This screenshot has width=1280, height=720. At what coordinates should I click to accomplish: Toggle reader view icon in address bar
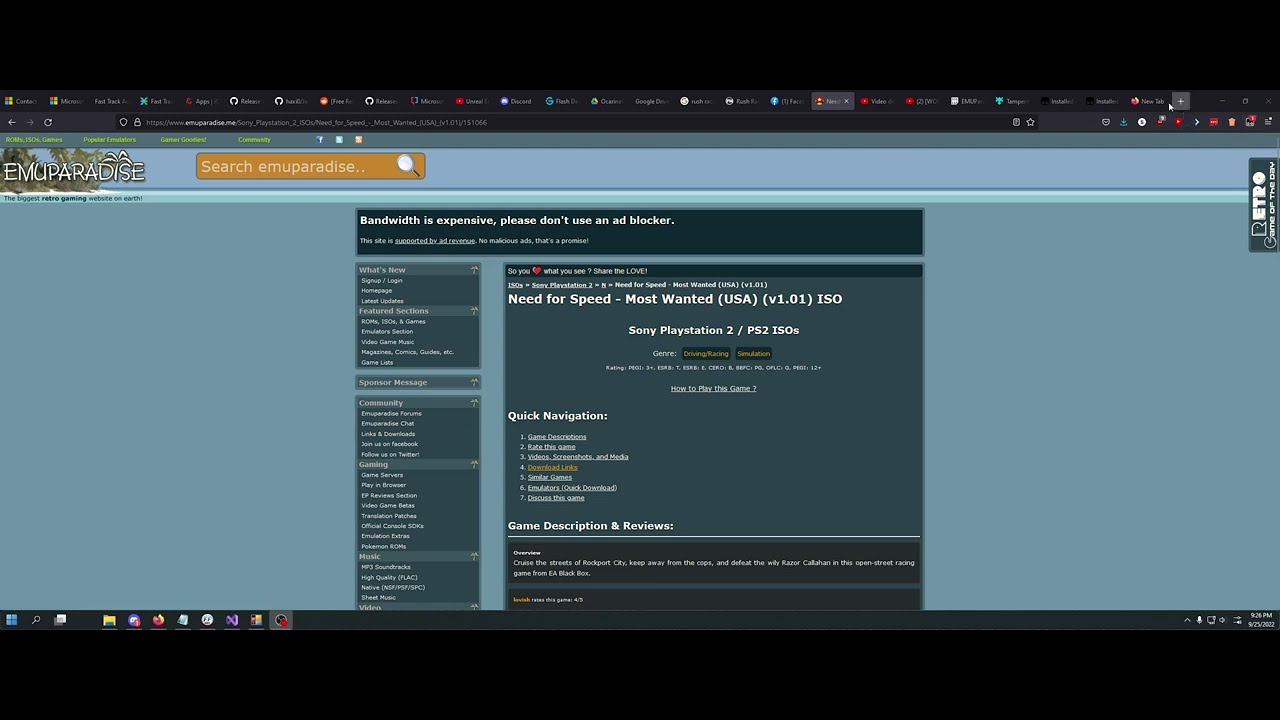[x=1016, y=122]
